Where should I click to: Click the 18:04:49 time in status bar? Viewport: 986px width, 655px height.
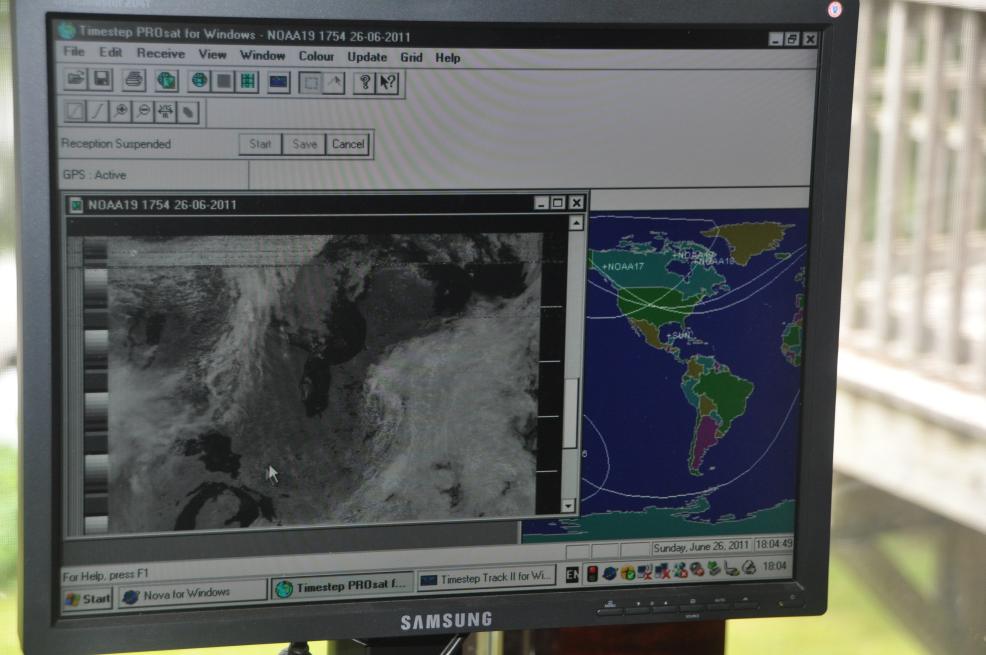(773, 544)
